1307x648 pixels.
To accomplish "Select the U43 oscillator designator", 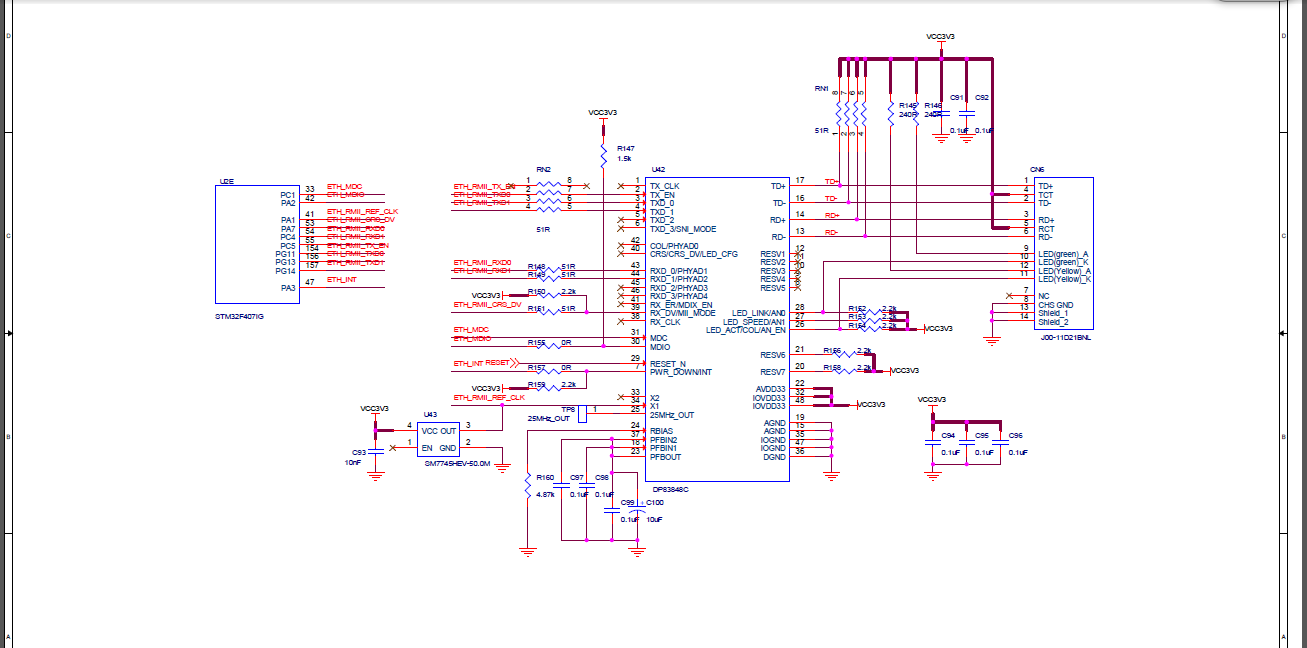I will click(x=430, y=414).
